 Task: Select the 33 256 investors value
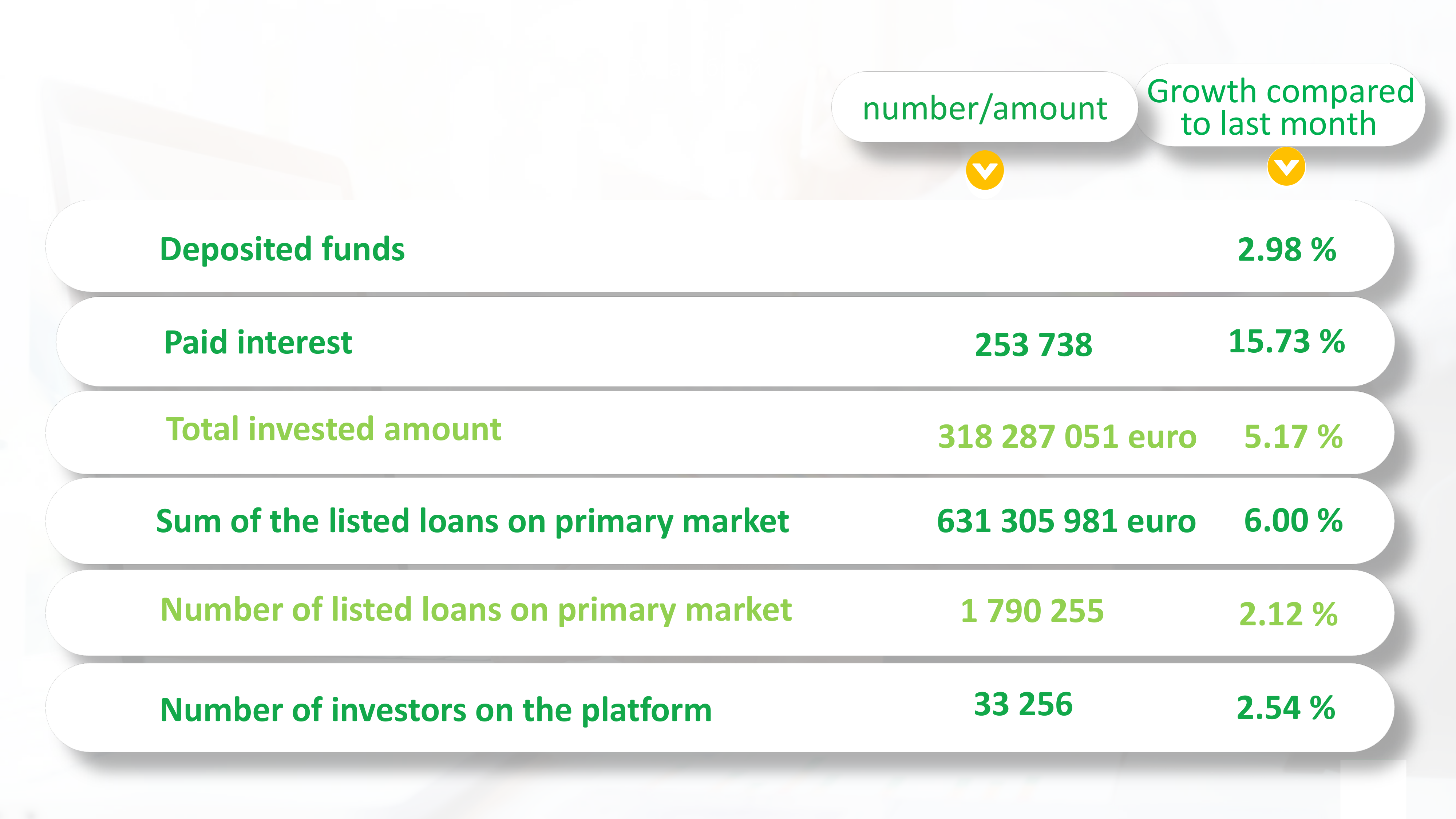[x=1023, y=704]
